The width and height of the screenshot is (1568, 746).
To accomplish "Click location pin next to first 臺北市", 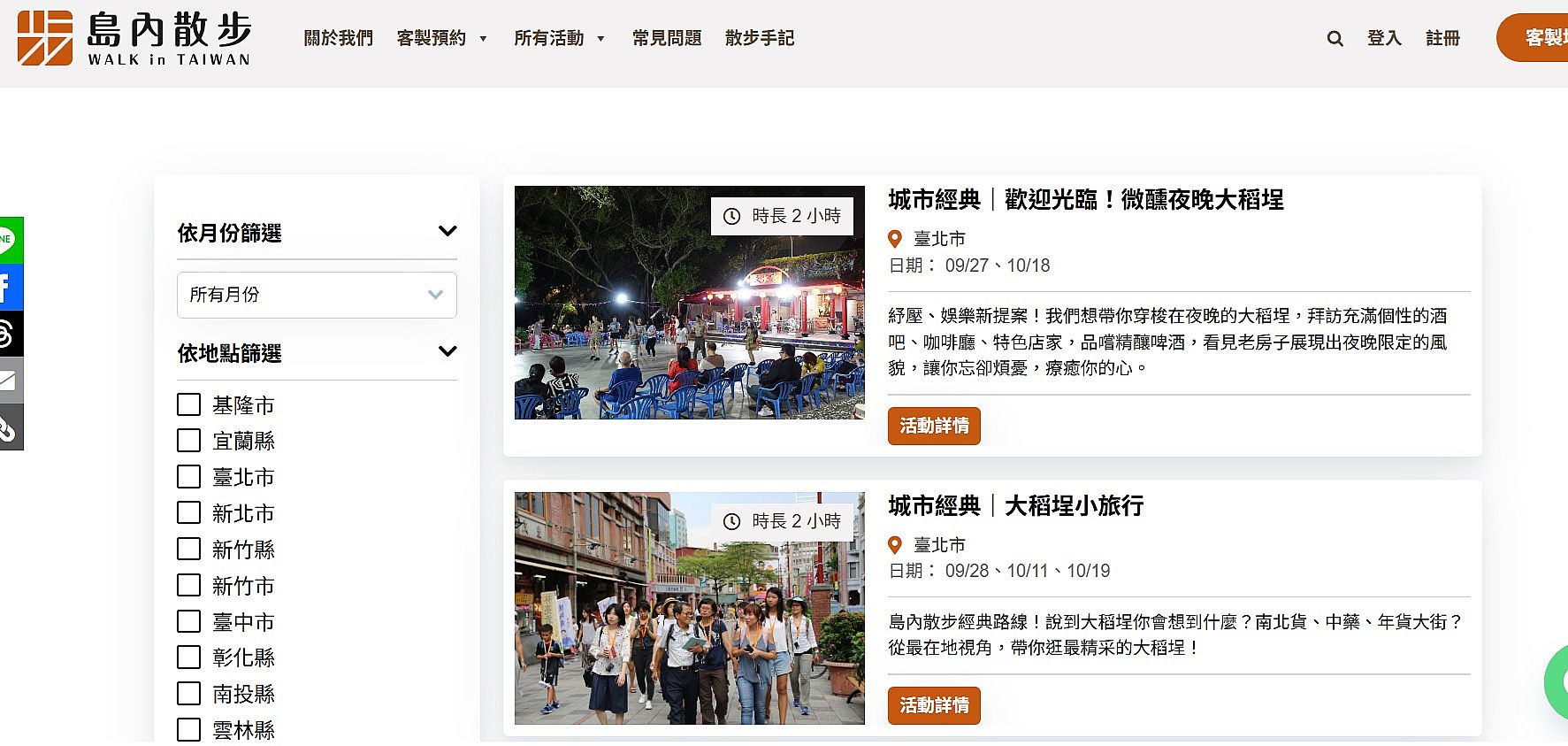I will coord(895,239).
